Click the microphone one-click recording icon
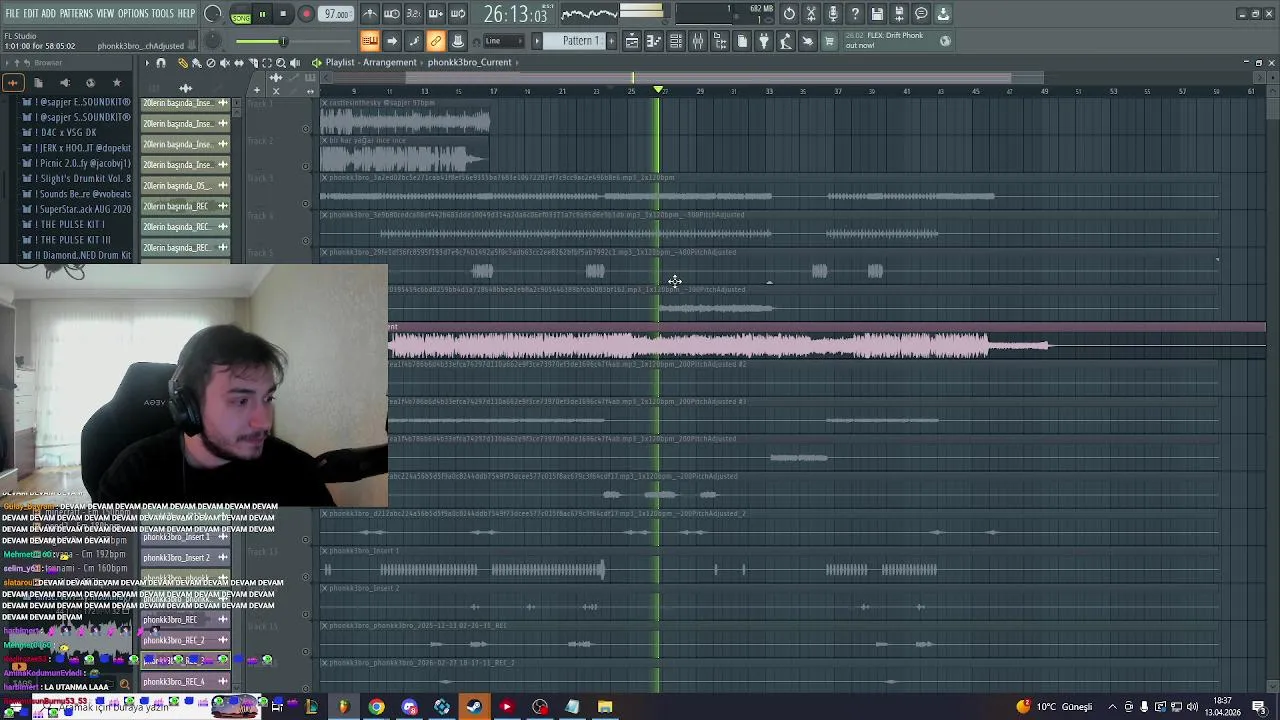1280x720 pixels. tap(833, 14)
